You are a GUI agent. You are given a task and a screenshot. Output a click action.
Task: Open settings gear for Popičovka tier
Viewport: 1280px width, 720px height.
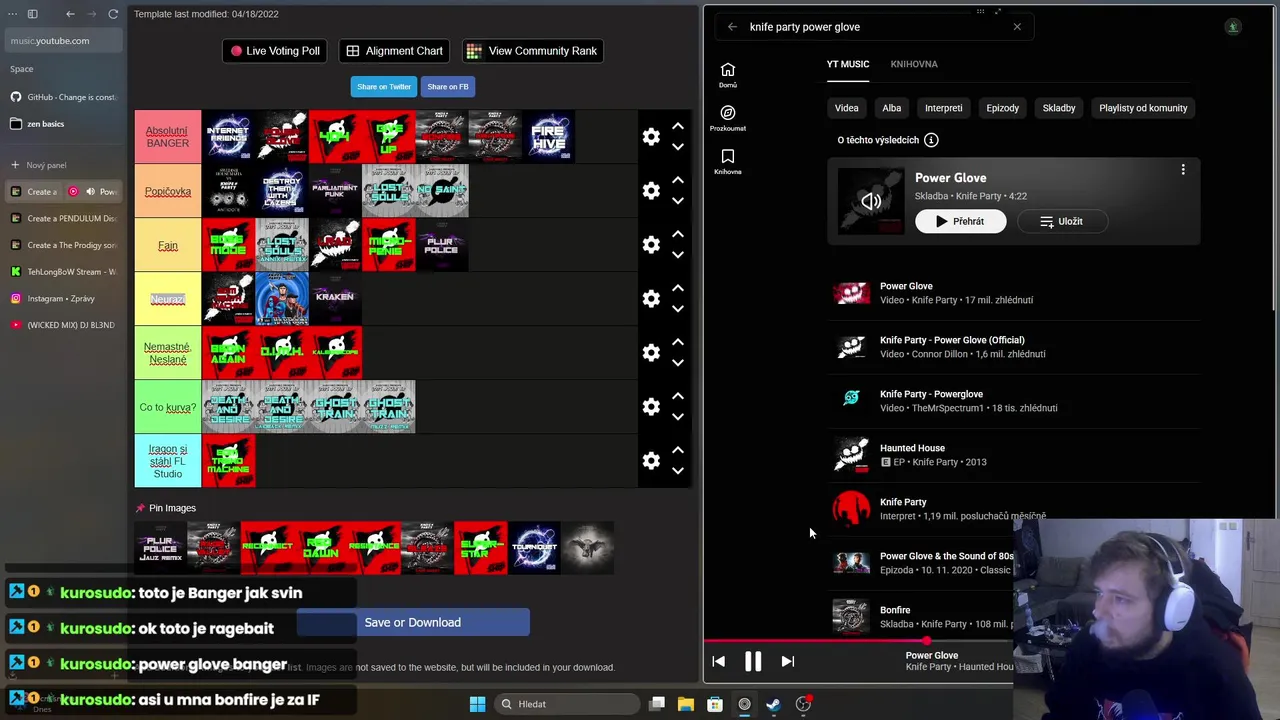pyautogui.click(x=651, y=191)
